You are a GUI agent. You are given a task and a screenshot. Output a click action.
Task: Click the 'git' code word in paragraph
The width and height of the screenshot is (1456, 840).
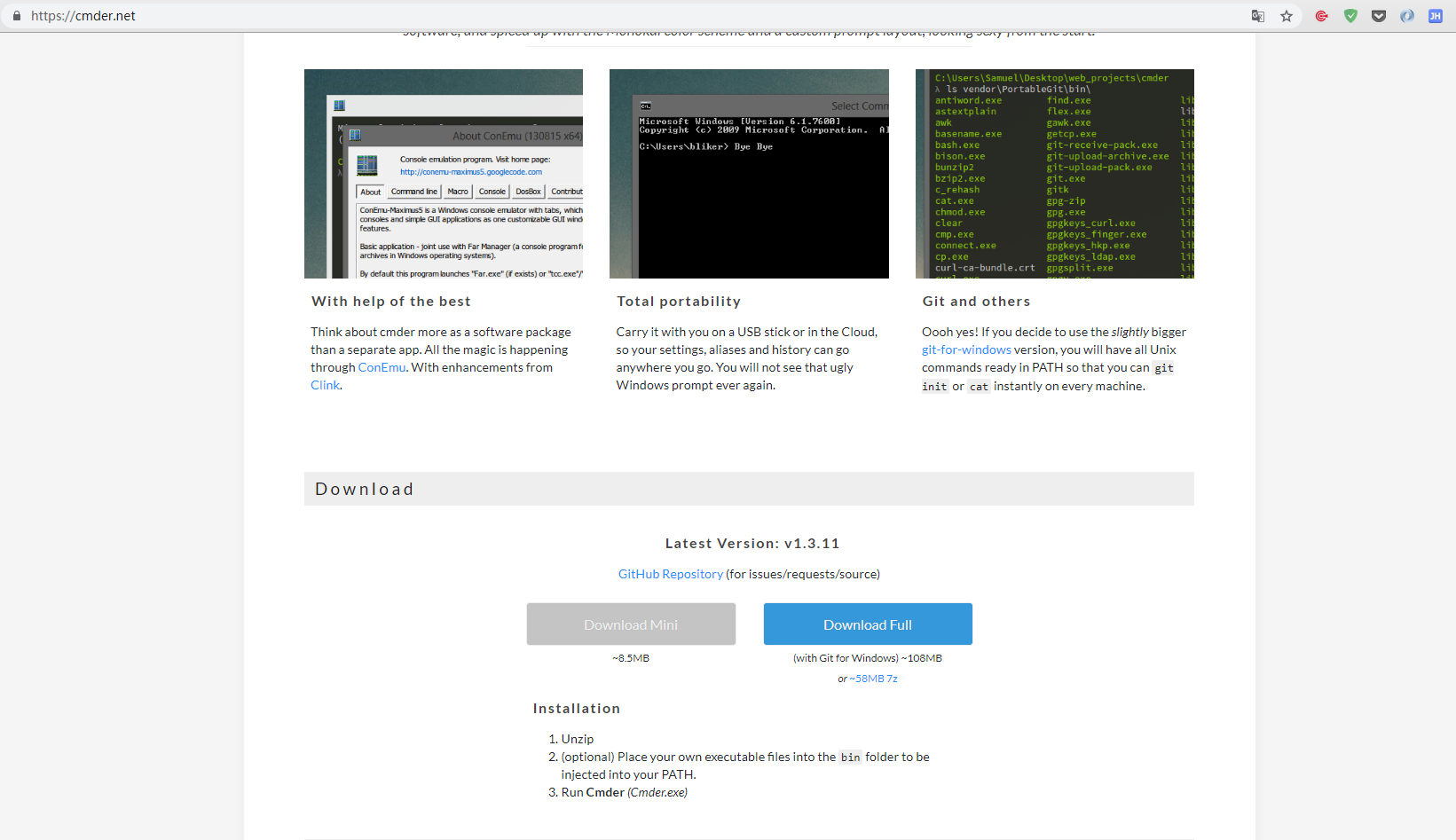1164,368
